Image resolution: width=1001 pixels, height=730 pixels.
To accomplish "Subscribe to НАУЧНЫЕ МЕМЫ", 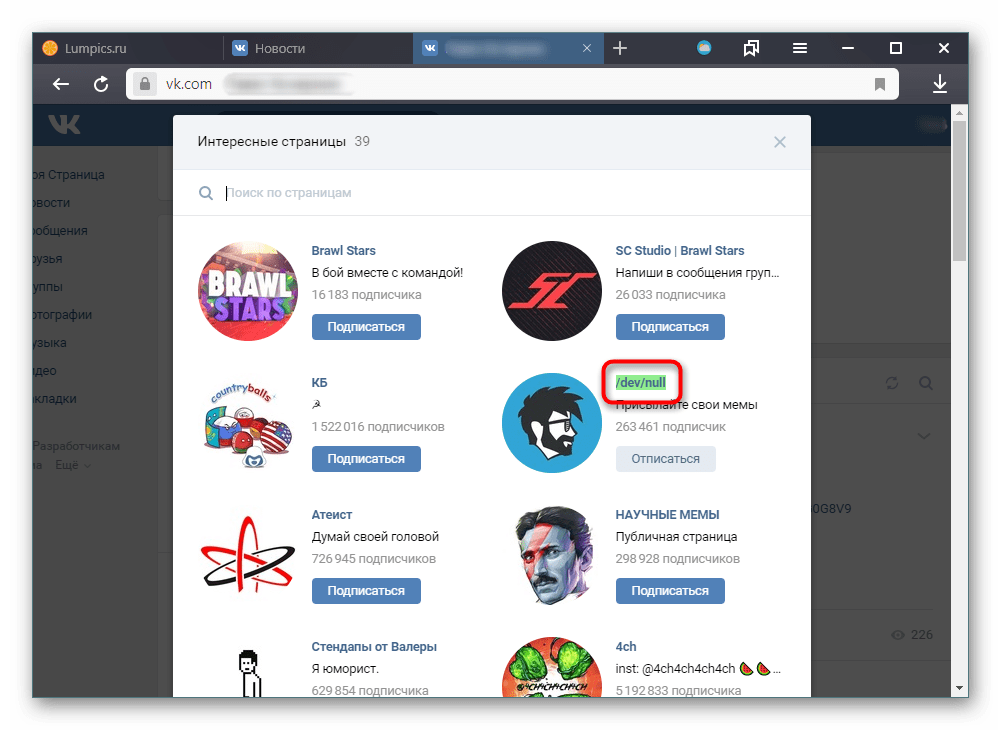I will [x=670, y=591].
